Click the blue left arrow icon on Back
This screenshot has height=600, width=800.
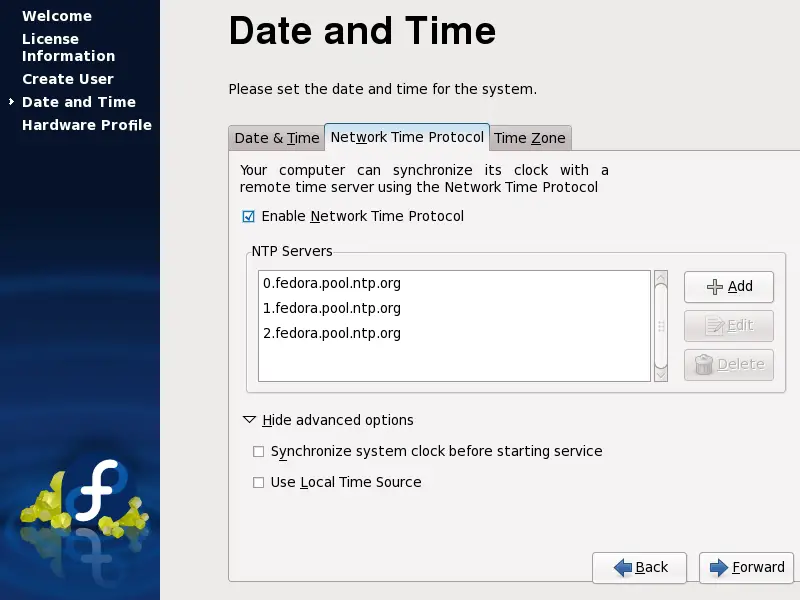pyautogui.click(x=622, y=567)
